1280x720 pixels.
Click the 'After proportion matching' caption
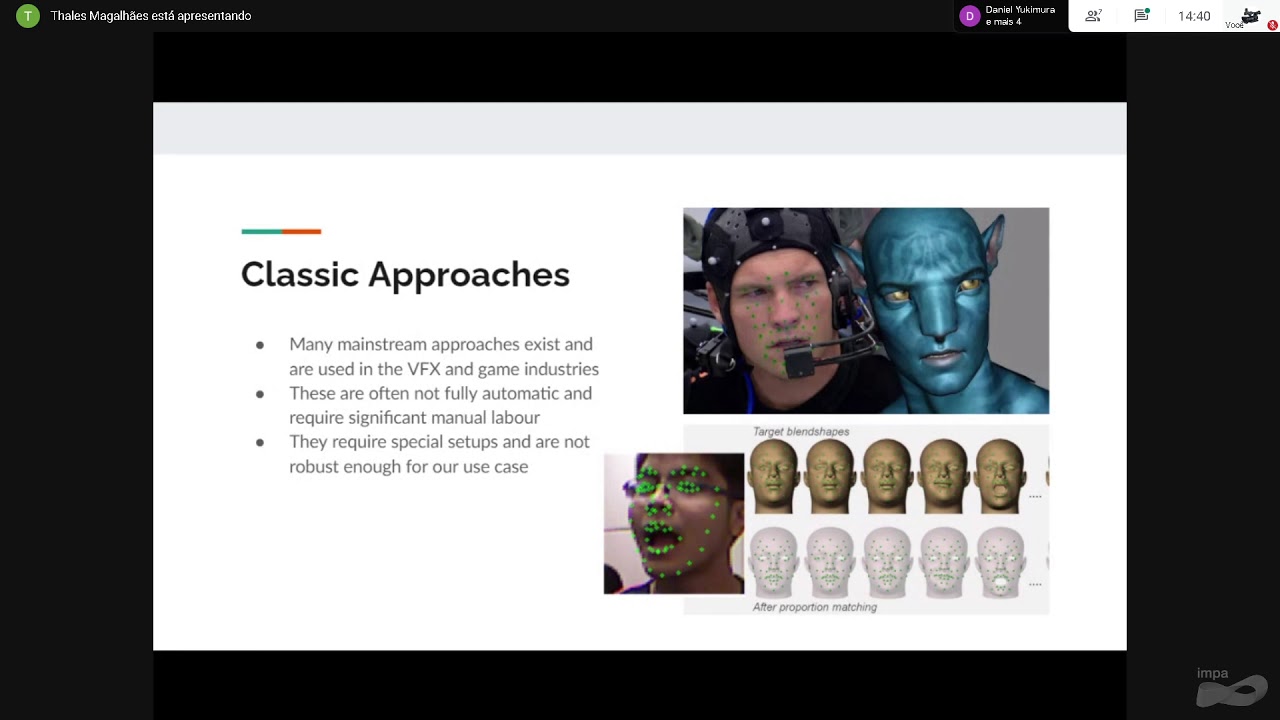tap(814, 607)
